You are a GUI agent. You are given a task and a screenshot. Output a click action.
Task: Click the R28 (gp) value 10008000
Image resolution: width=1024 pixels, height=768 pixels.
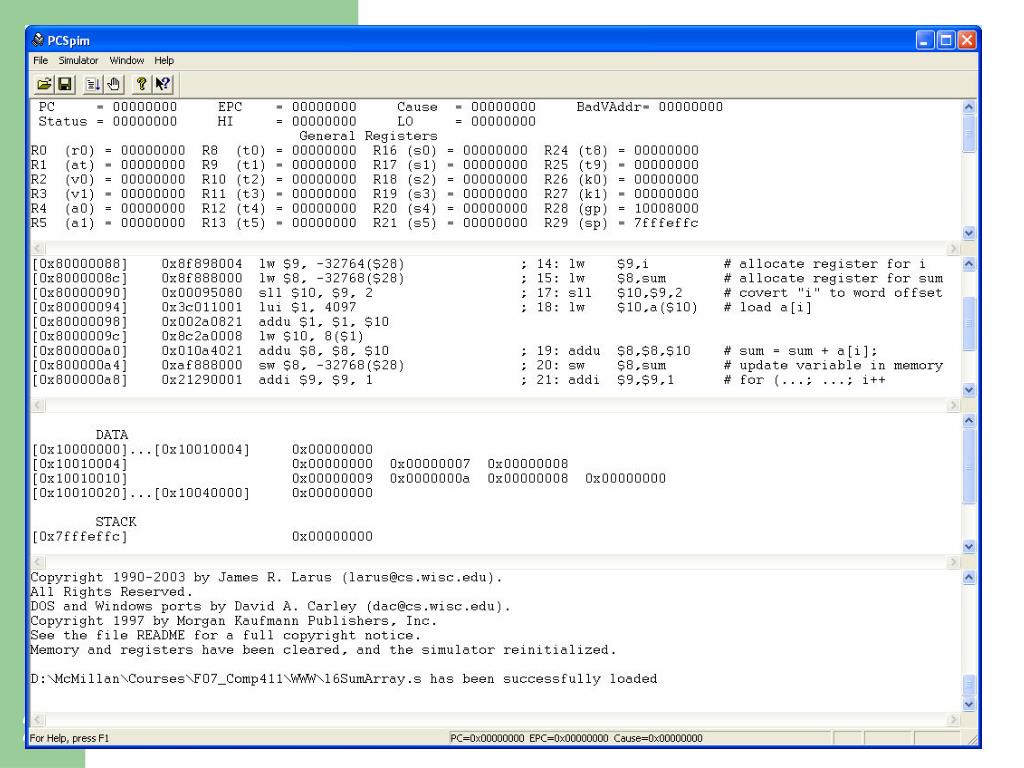[666, 208]
